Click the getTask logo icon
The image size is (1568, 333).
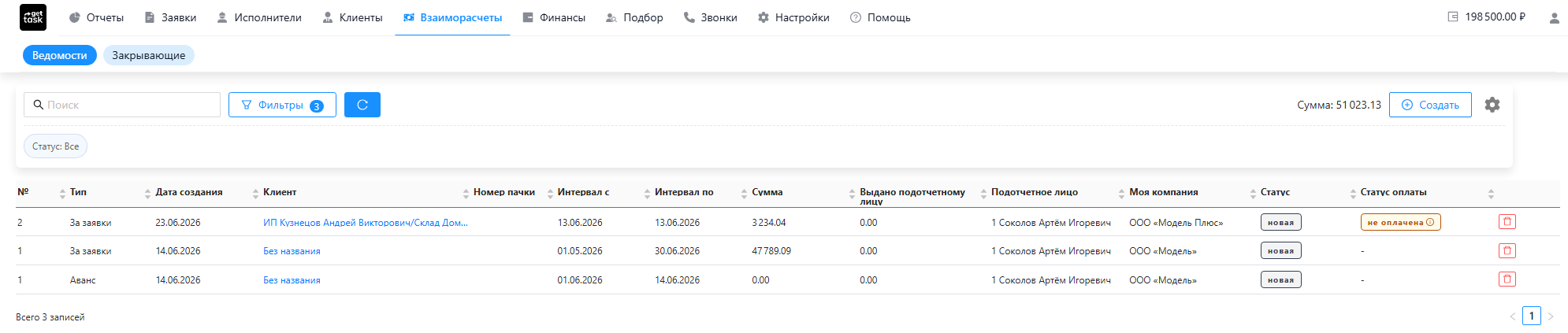[x=33, y=17]
